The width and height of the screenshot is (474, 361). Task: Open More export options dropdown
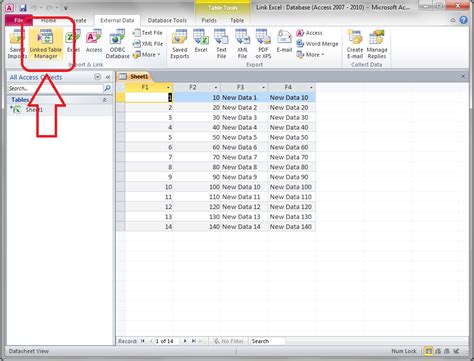click(x=310, y=55)
